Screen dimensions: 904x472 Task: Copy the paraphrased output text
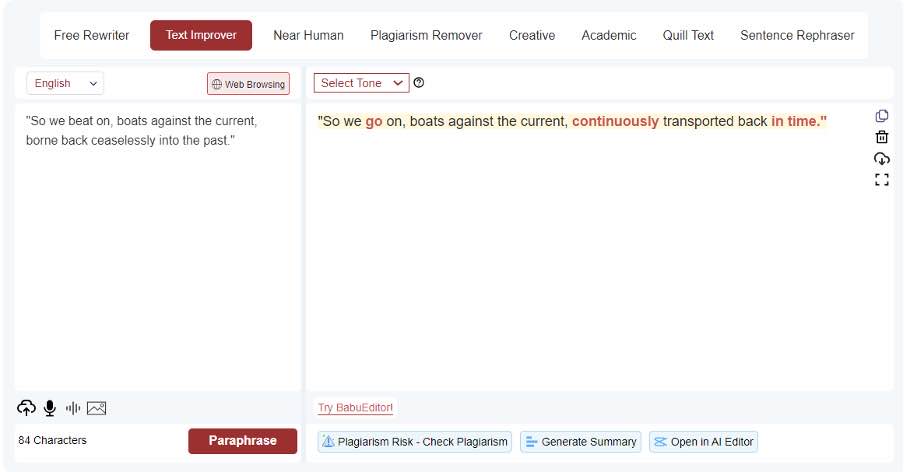tap(881, 116)
